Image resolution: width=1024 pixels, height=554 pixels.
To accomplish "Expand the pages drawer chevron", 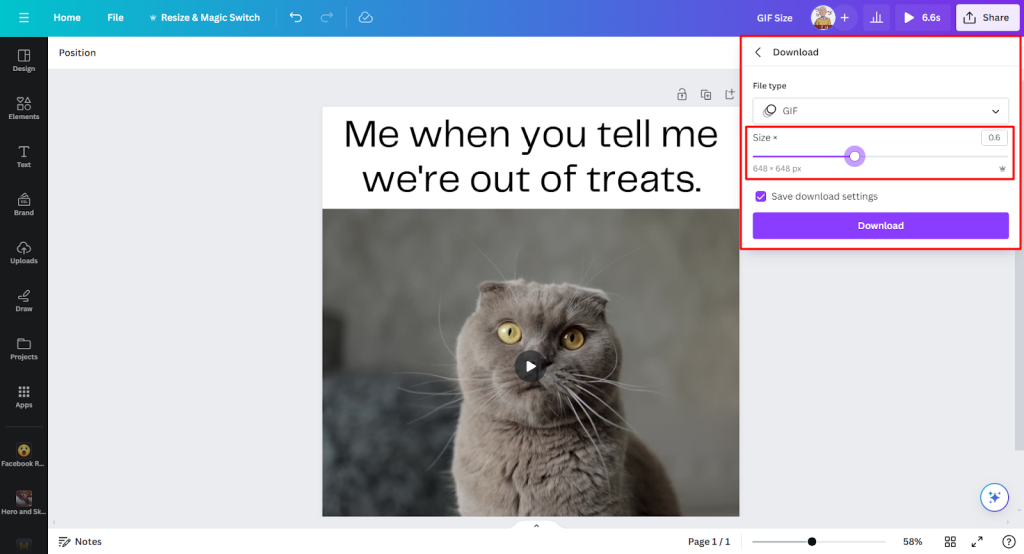I will [x=536, y=526].
